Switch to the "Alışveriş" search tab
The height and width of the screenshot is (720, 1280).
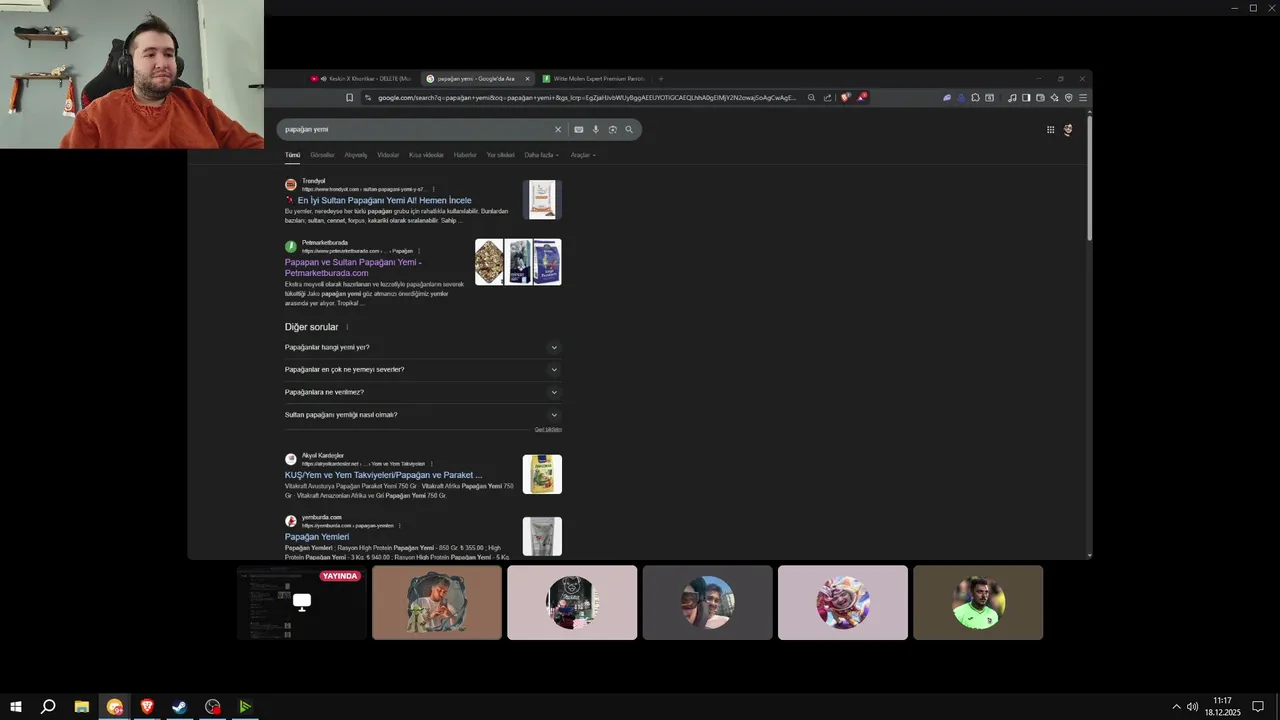(x=356, y=155)
